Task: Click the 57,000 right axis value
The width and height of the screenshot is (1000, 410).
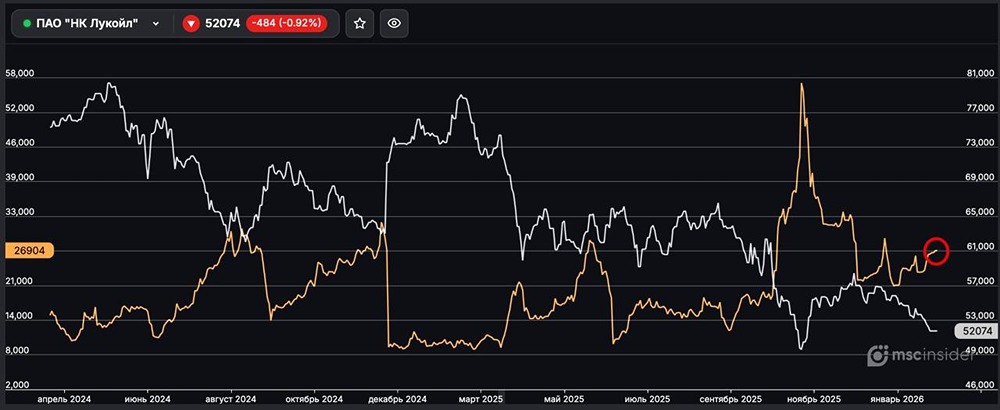Action: pos(980,281)
